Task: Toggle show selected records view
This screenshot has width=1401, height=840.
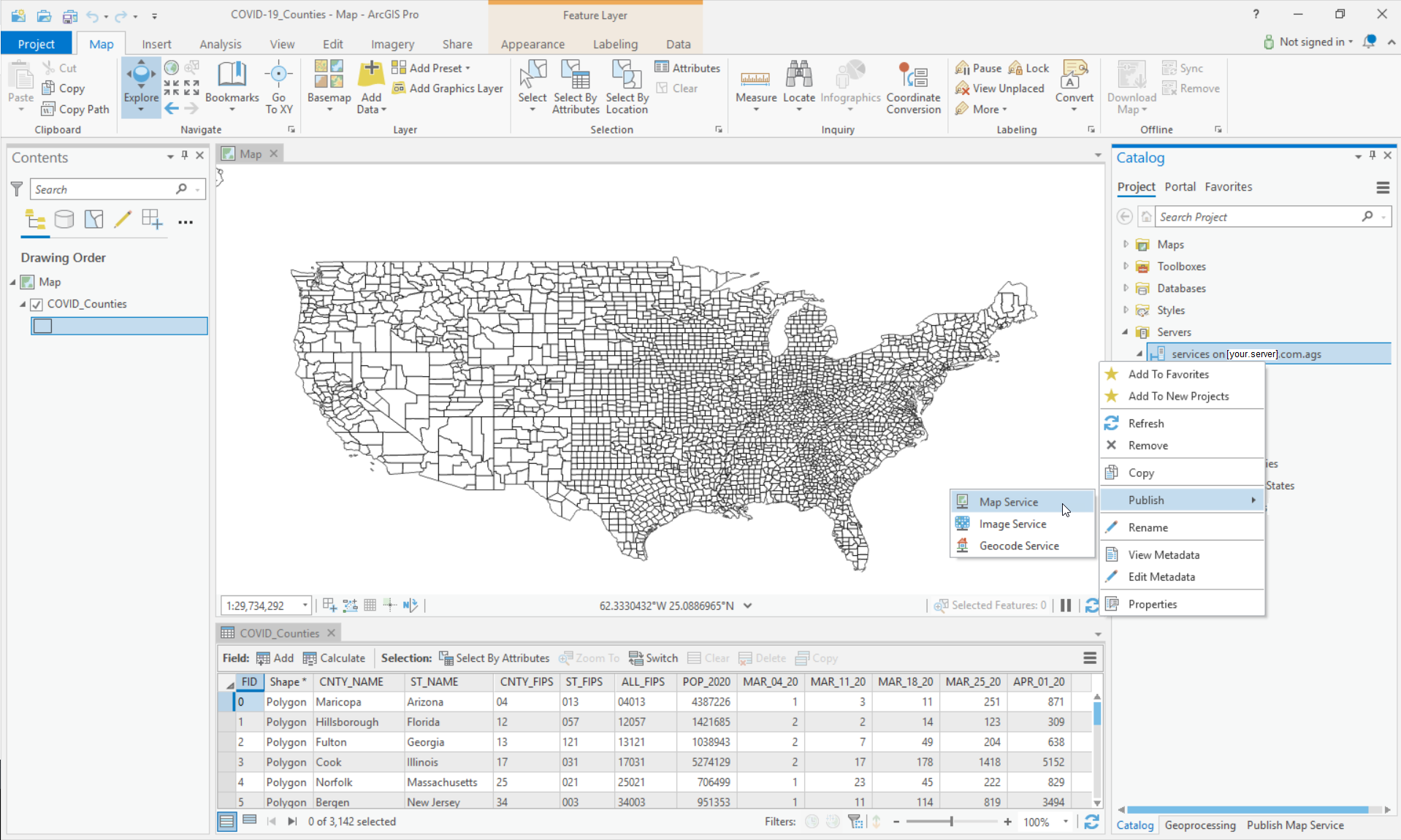Action: point(250,821)
